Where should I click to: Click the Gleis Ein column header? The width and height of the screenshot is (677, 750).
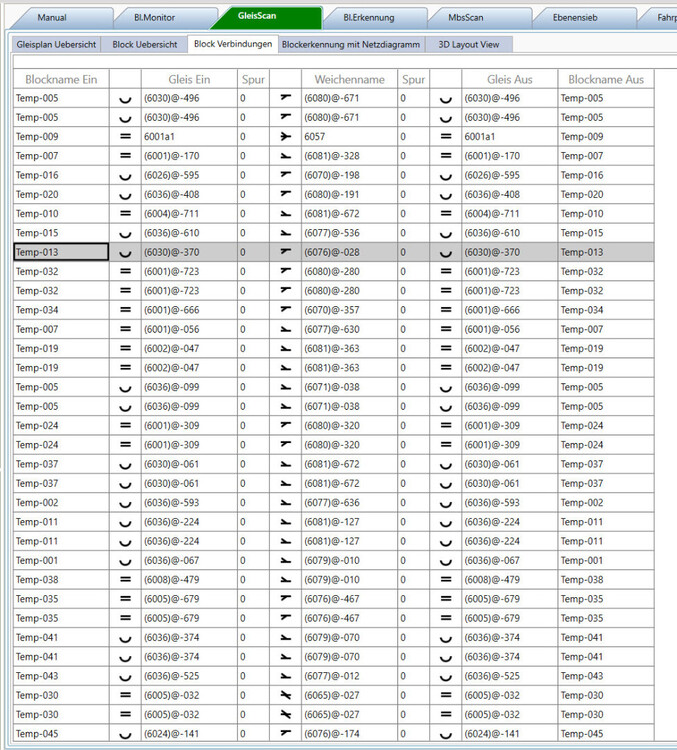point(189,79)
